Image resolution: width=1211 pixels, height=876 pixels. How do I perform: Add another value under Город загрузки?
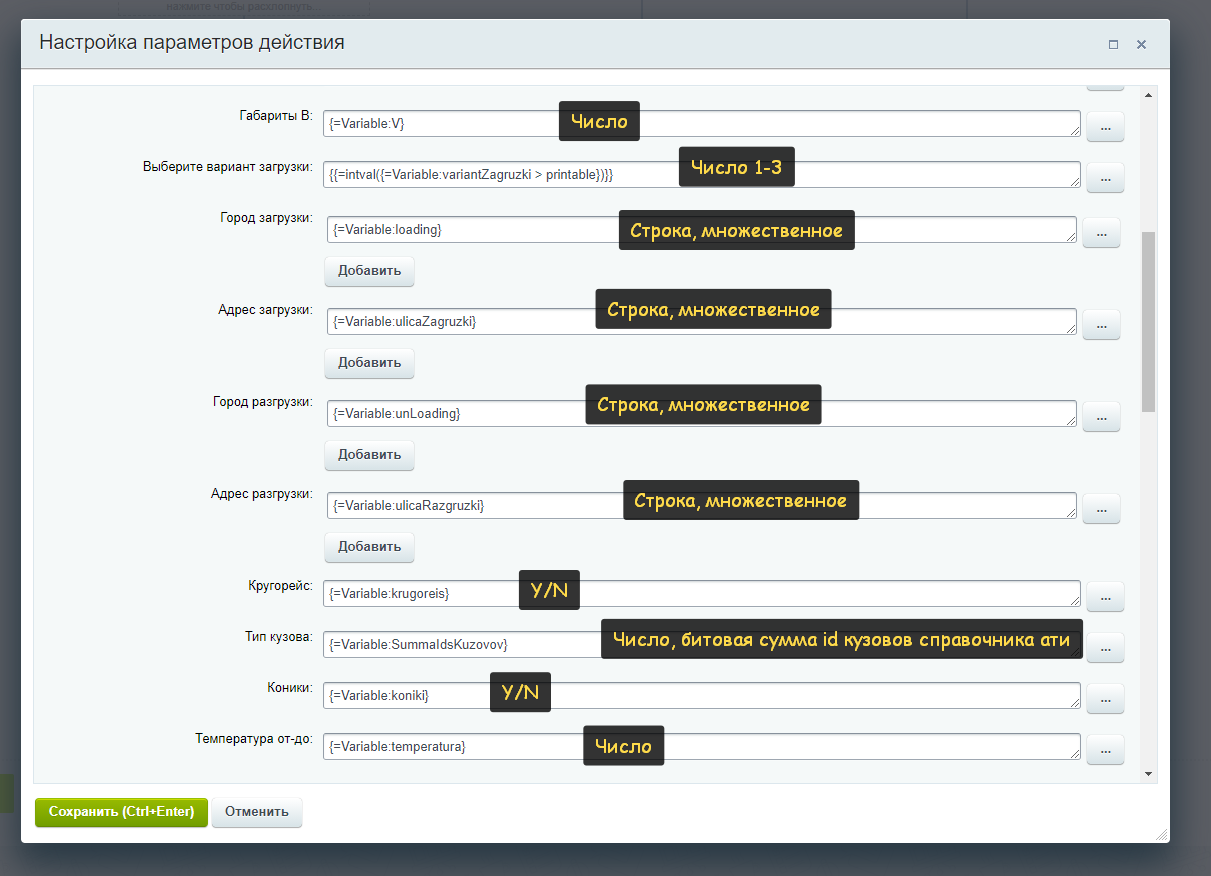coord(369,271)
